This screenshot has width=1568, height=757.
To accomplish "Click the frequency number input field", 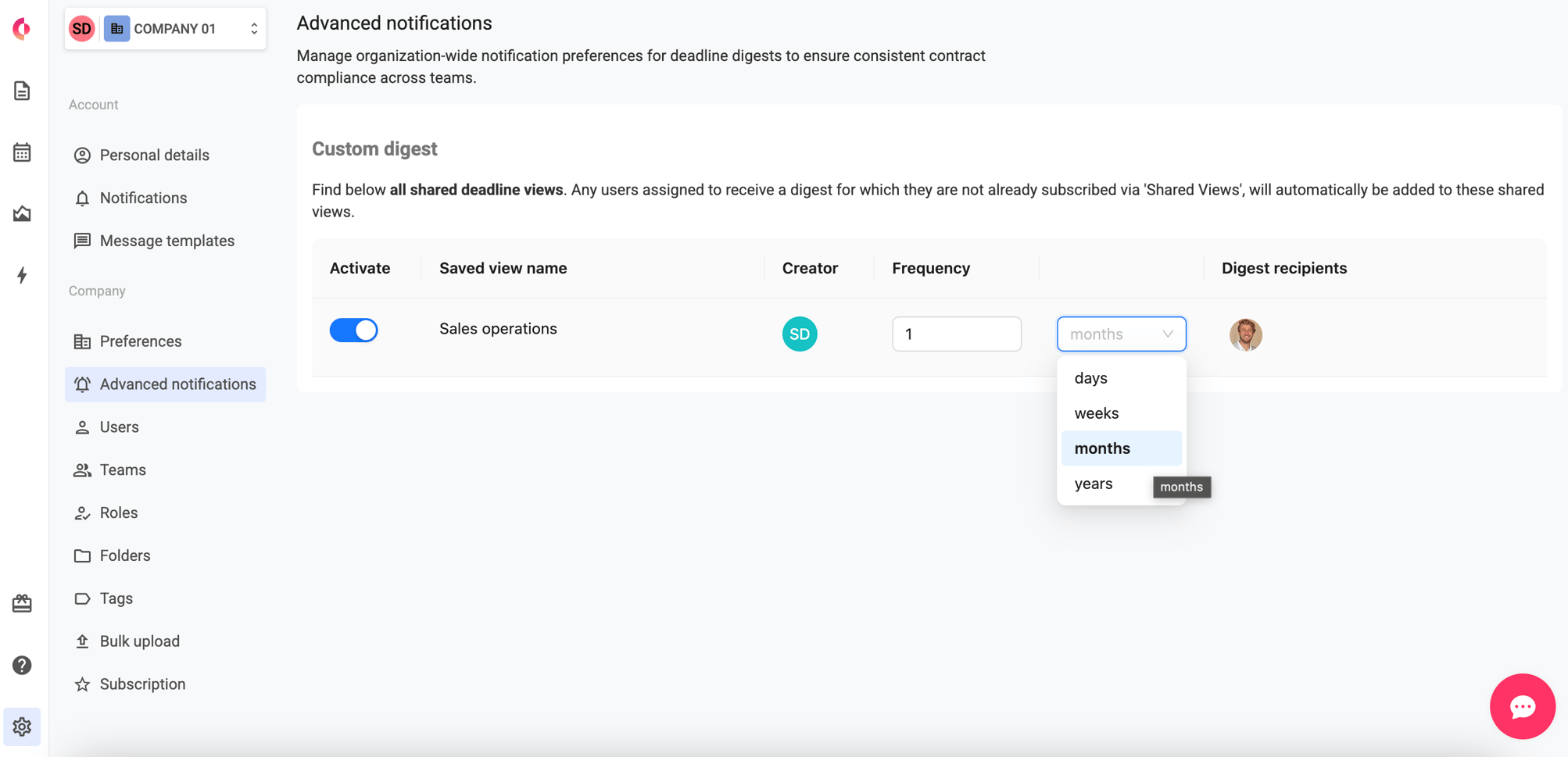I will click(x=957, y=334).
